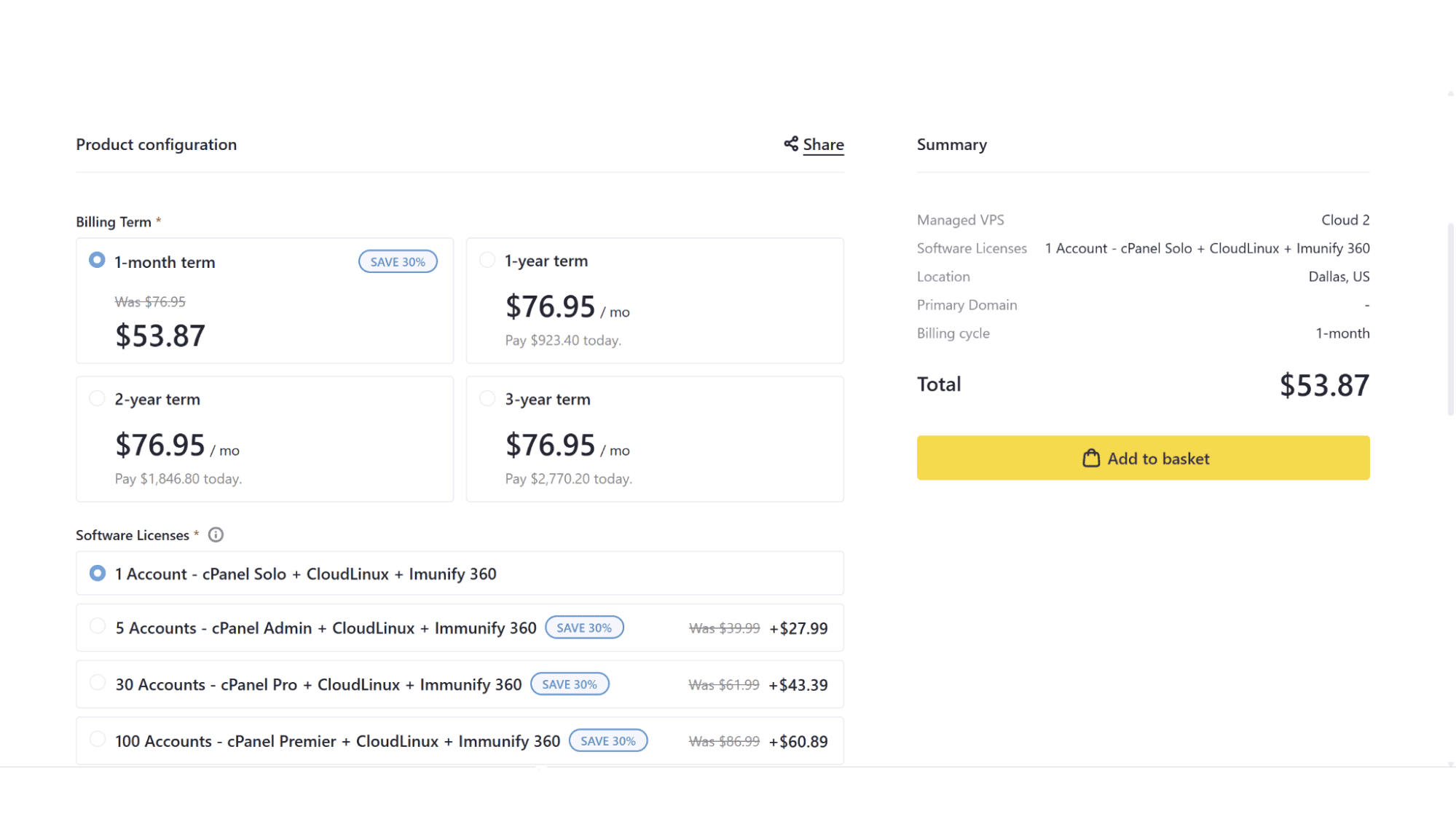Click the 'Primary Domain' label
1456x819 pixels.
point(967,305)
